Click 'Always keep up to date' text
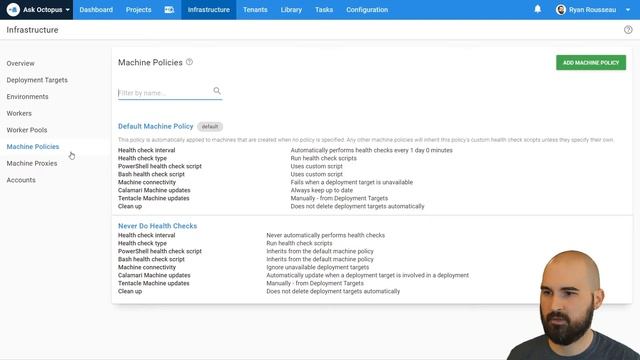 coord(322,190)
